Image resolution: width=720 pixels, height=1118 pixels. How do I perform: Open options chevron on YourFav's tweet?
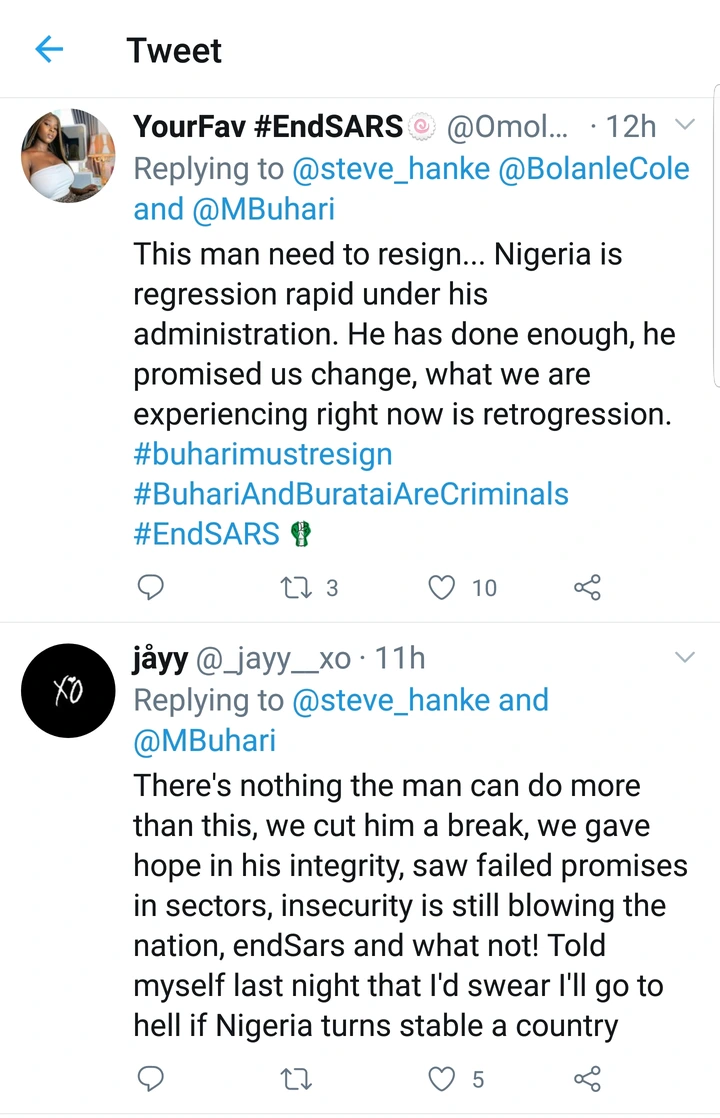point(685,125)
